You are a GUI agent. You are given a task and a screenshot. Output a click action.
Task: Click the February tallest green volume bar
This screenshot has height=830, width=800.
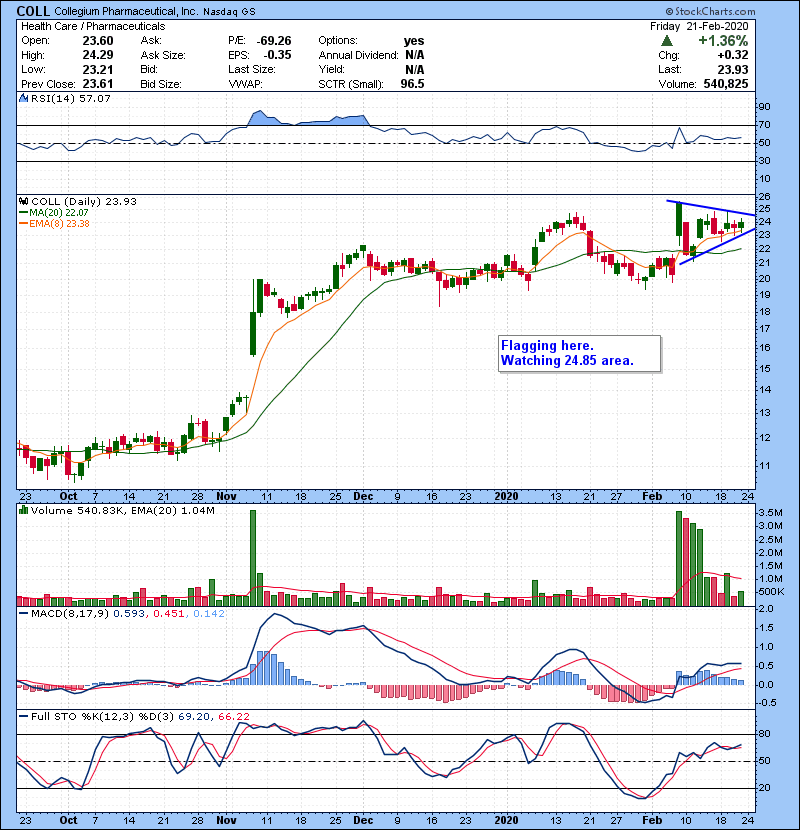tap(679, 558)
